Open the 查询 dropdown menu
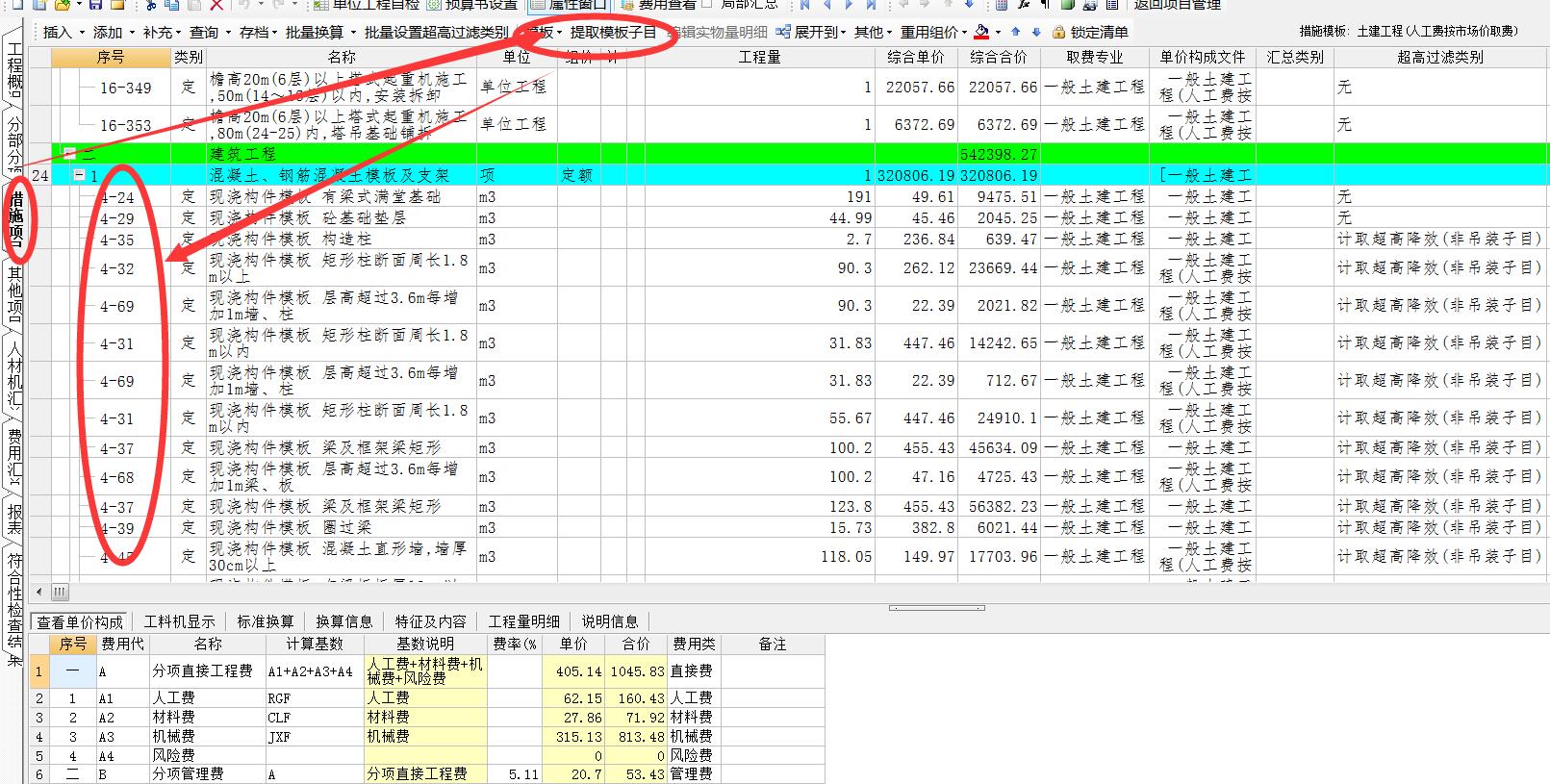The height and width of the screenshot is (784, 1550). (x=210, y=32)
